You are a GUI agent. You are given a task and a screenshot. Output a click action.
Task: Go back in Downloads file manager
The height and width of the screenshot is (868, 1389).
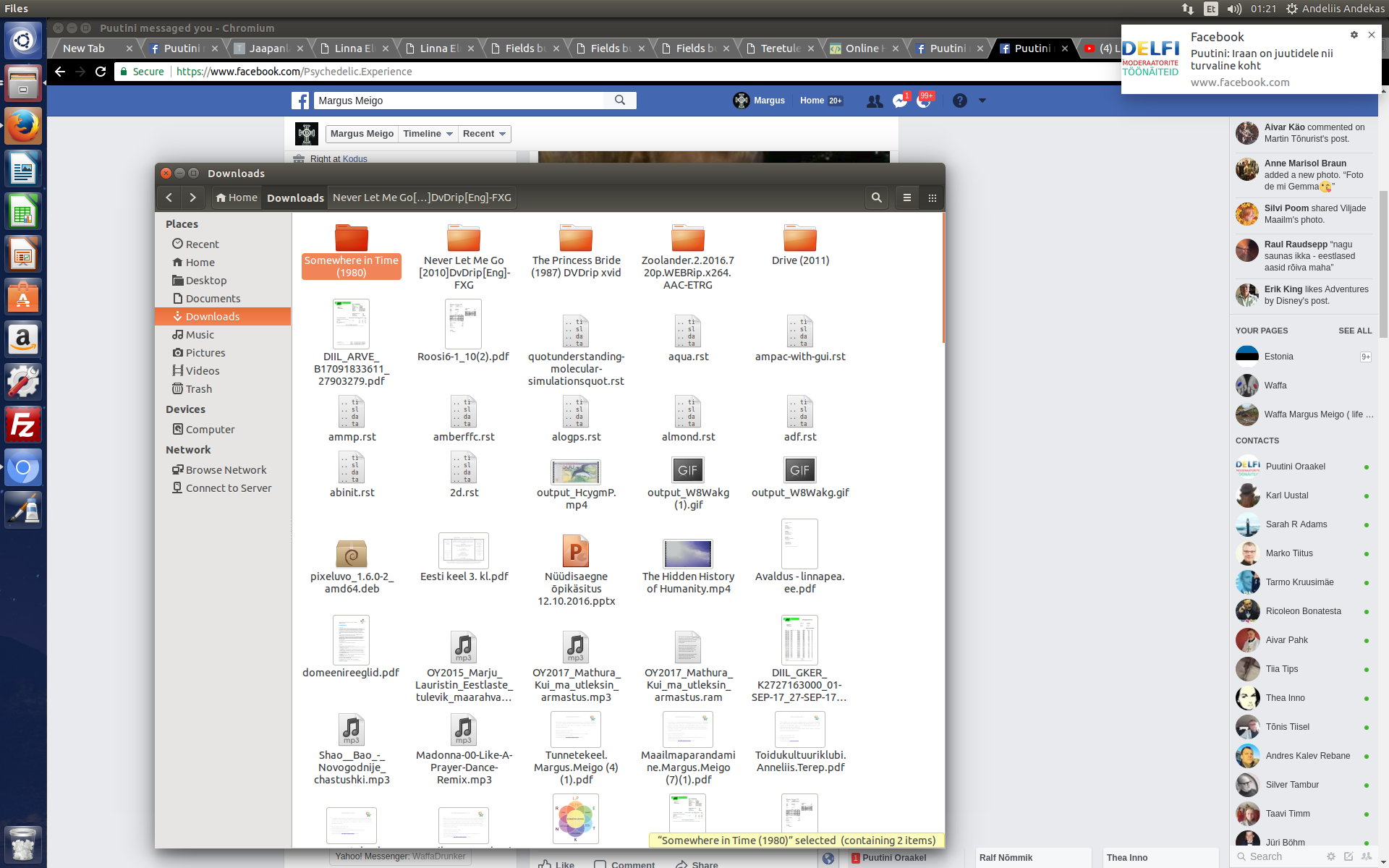click(169, 197)
